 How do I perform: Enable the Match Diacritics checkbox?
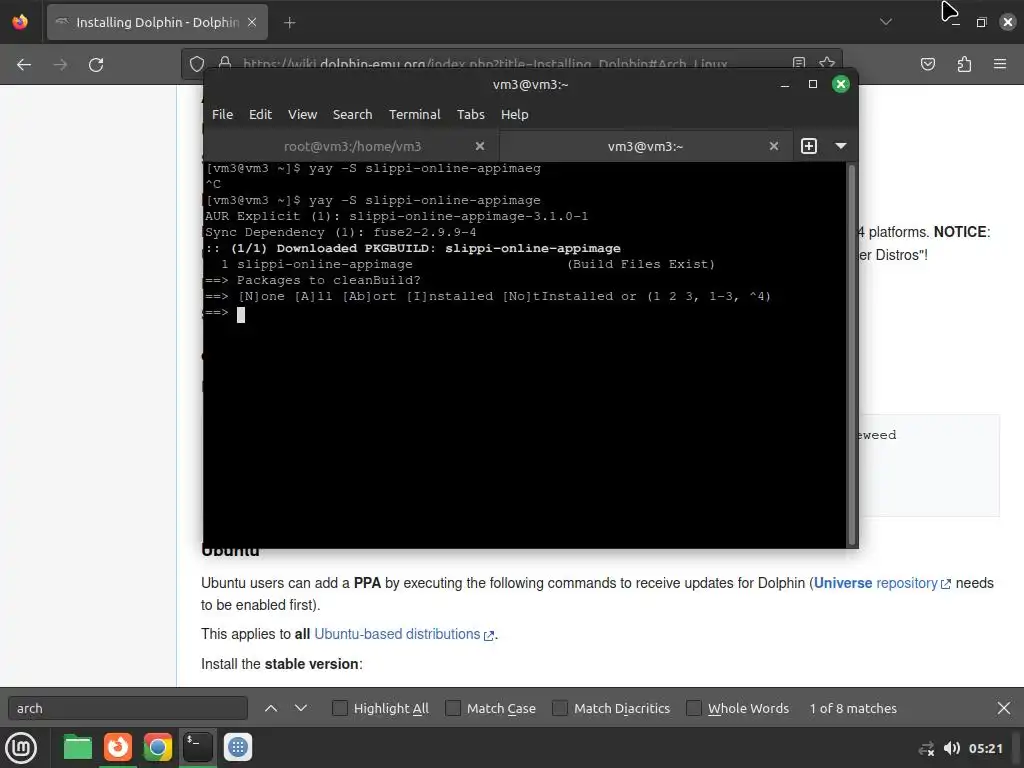coord(560,708)
